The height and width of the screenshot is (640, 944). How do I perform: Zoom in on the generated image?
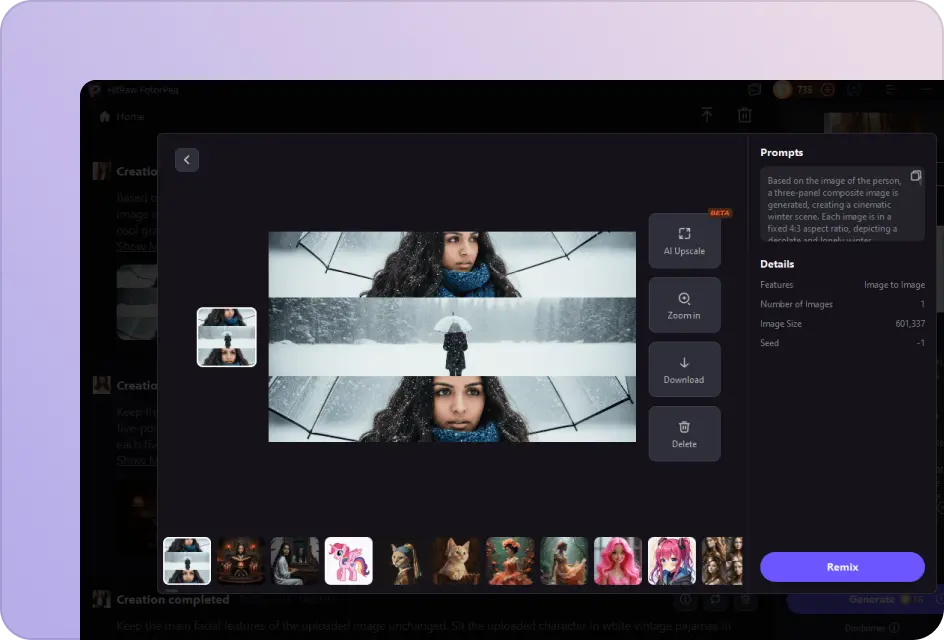684,306
